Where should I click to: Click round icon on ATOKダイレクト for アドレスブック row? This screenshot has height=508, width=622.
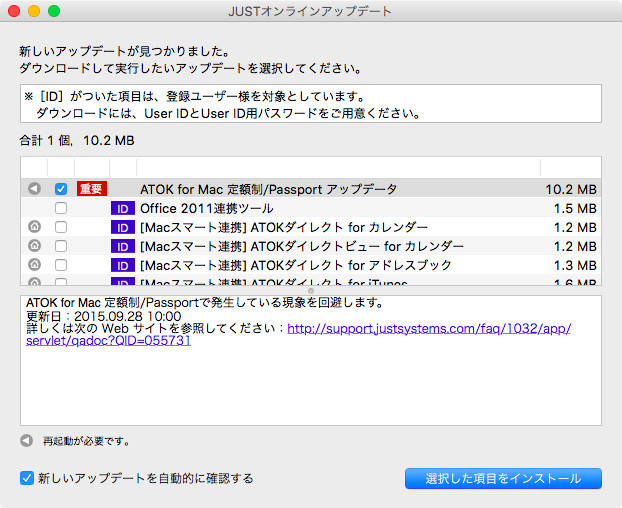point(35,264)
